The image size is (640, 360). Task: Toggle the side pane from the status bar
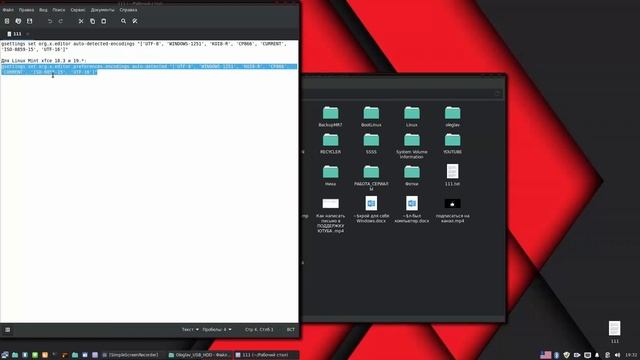pyautogui.click(x=7, y=330)
